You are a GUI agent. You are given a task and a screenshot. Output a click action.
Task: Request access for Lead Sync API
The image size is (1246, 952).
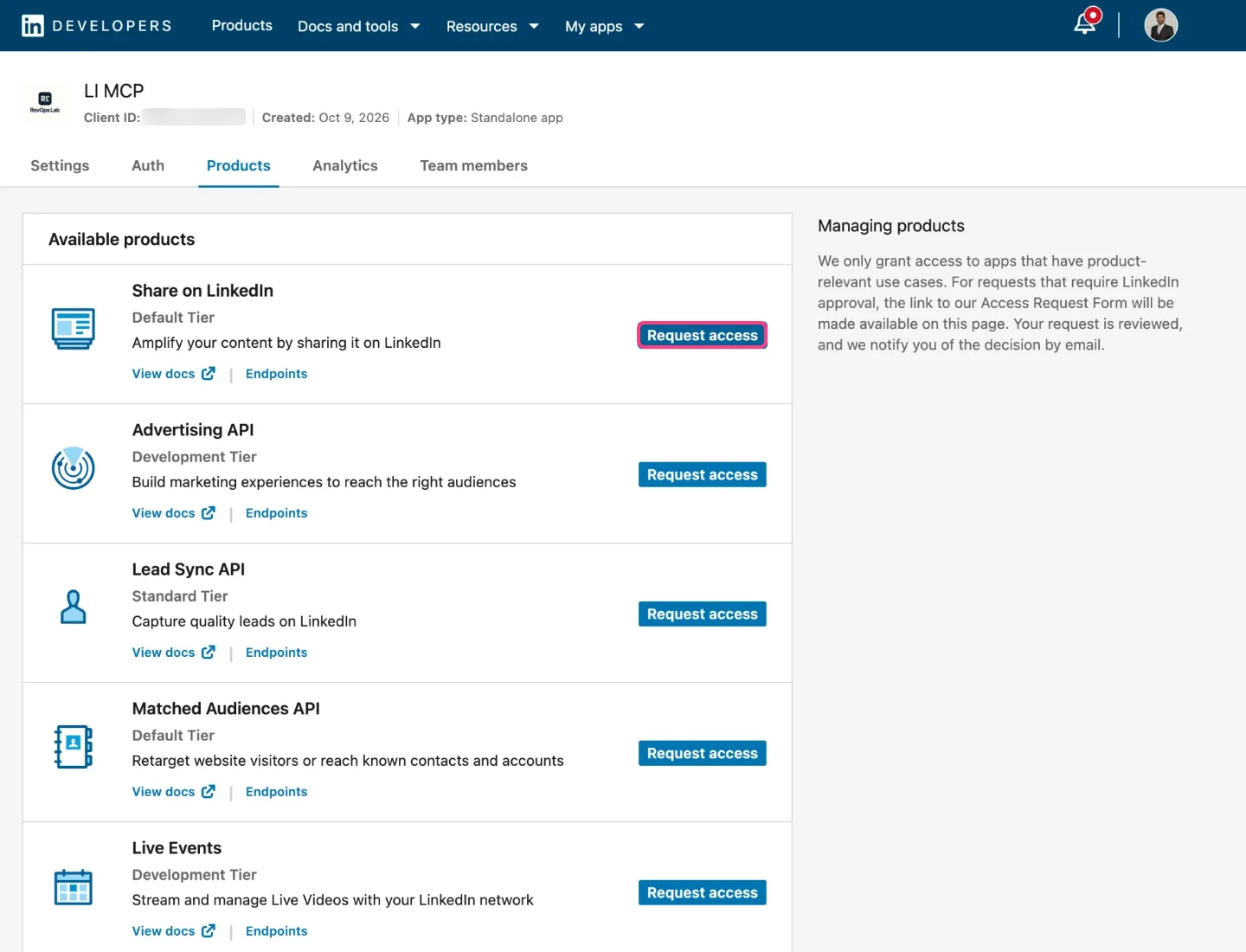(703, 614)
